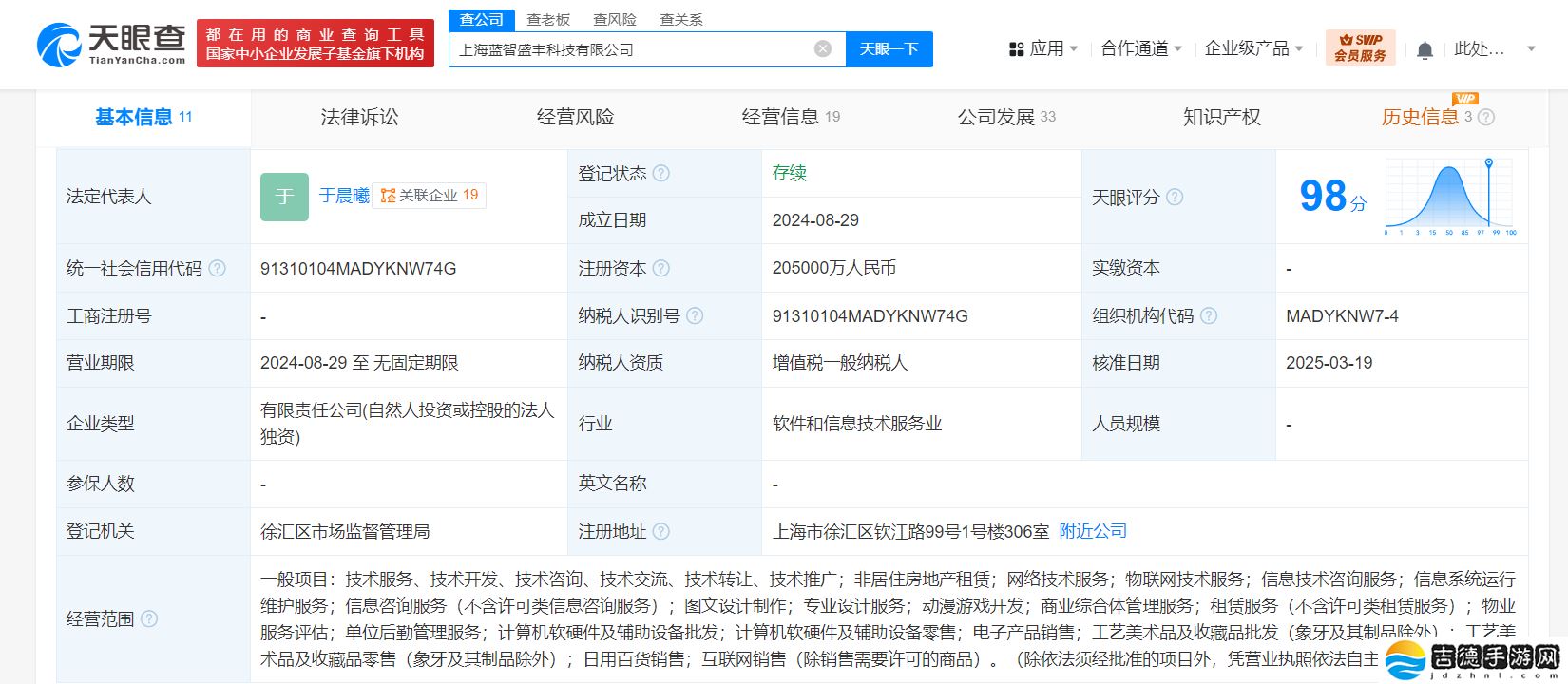The height and width of the screenshot is (684, 1568).
Task: Select 营业期限 value 无固定期限
Action: (416, 363)
